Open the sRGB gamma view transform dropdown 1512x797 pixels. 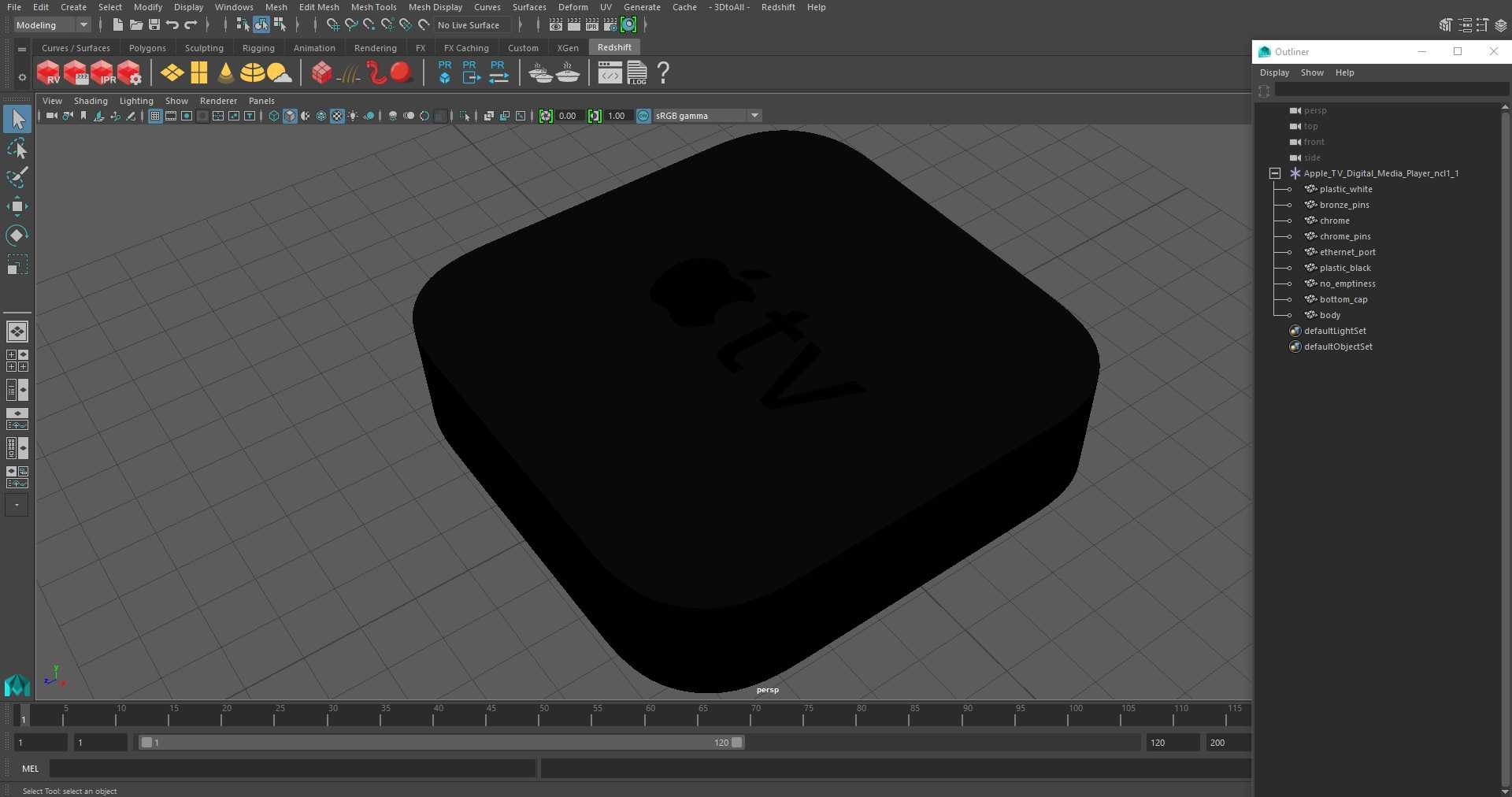(x=707, y=116)
